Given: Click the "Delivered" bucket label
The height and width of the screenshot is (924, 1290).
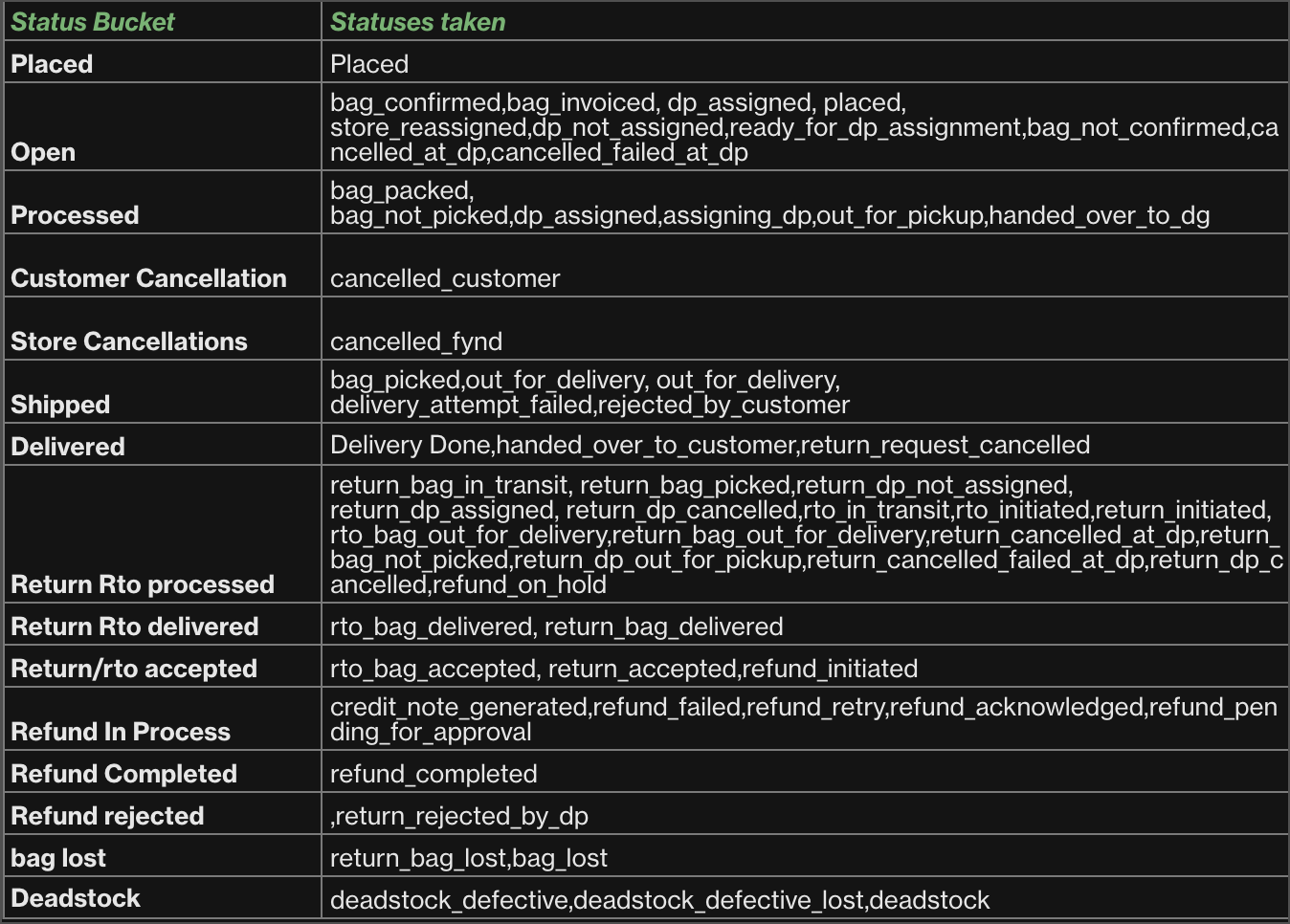Looking at the screenshot, I should click(x=68, y=447).
